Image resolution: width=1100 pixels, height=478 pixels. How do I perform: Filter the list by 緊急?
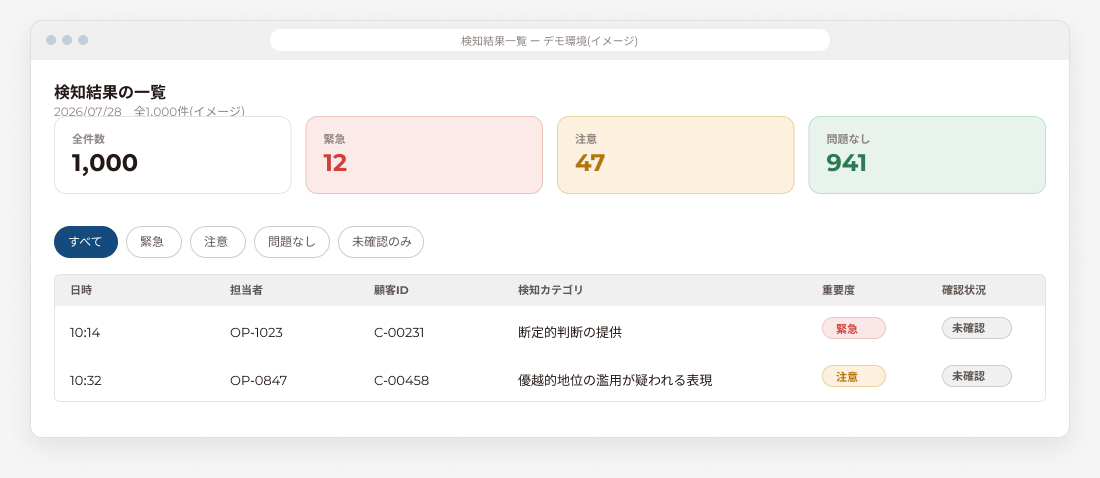[x=154, y=242]
